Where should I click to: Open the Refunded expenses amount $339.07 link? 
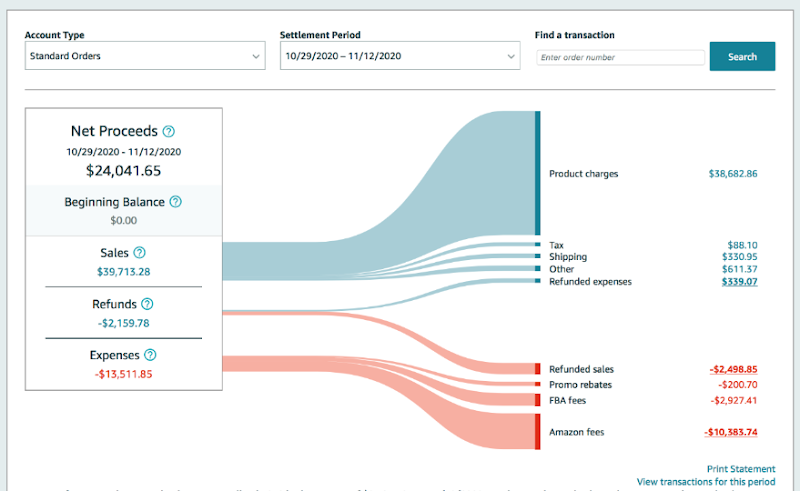[739, 282]
